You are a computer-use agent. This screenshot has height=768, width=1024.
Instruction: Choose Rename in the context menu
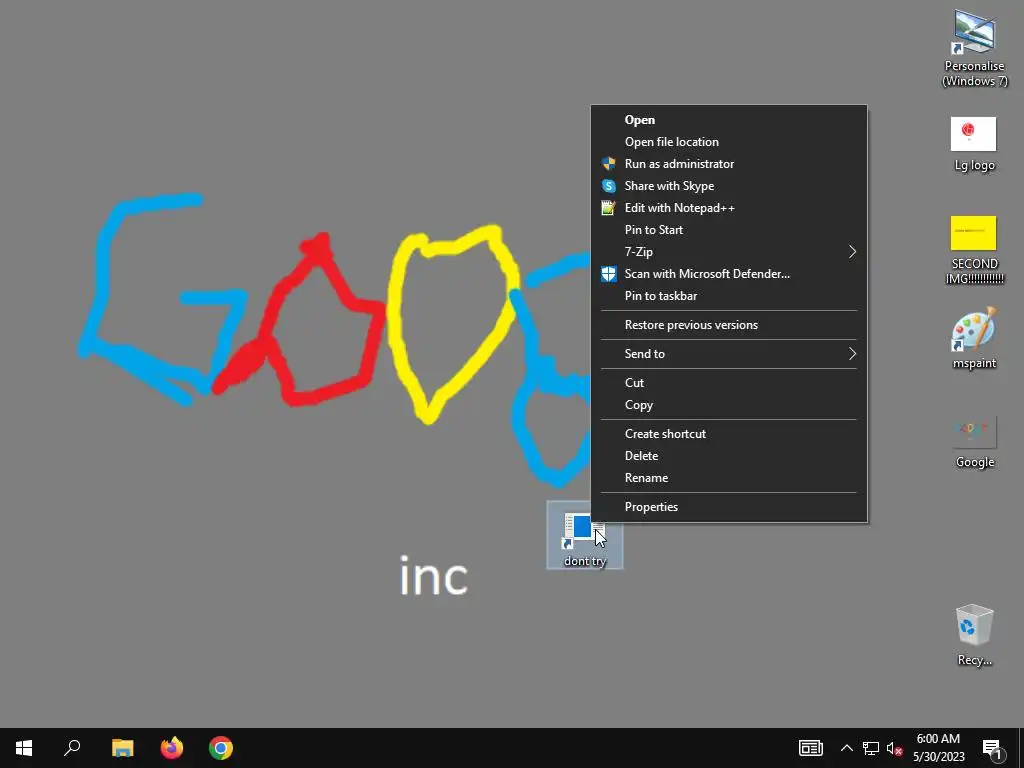729,478
